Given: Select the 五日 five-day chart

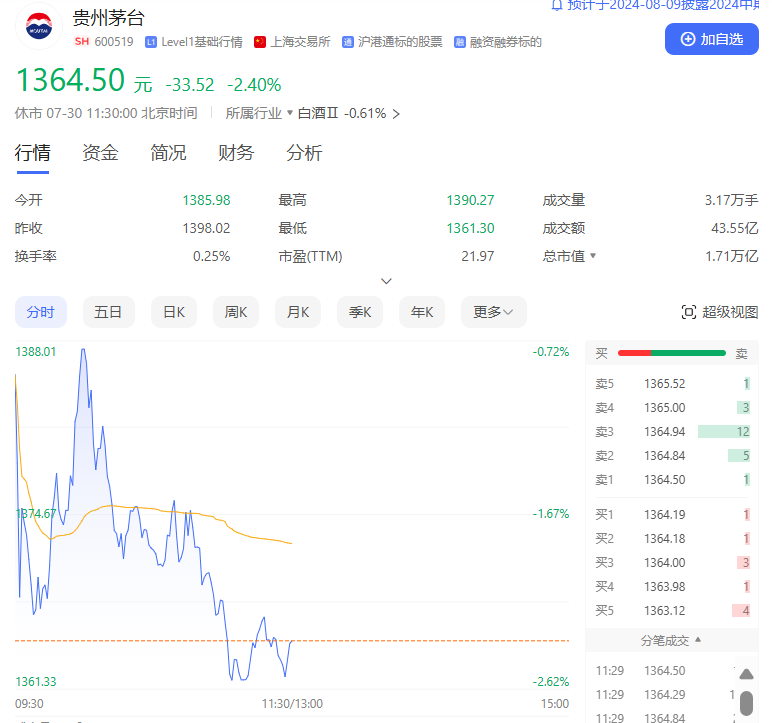Looking at the screenshot, I should point(108,312).
